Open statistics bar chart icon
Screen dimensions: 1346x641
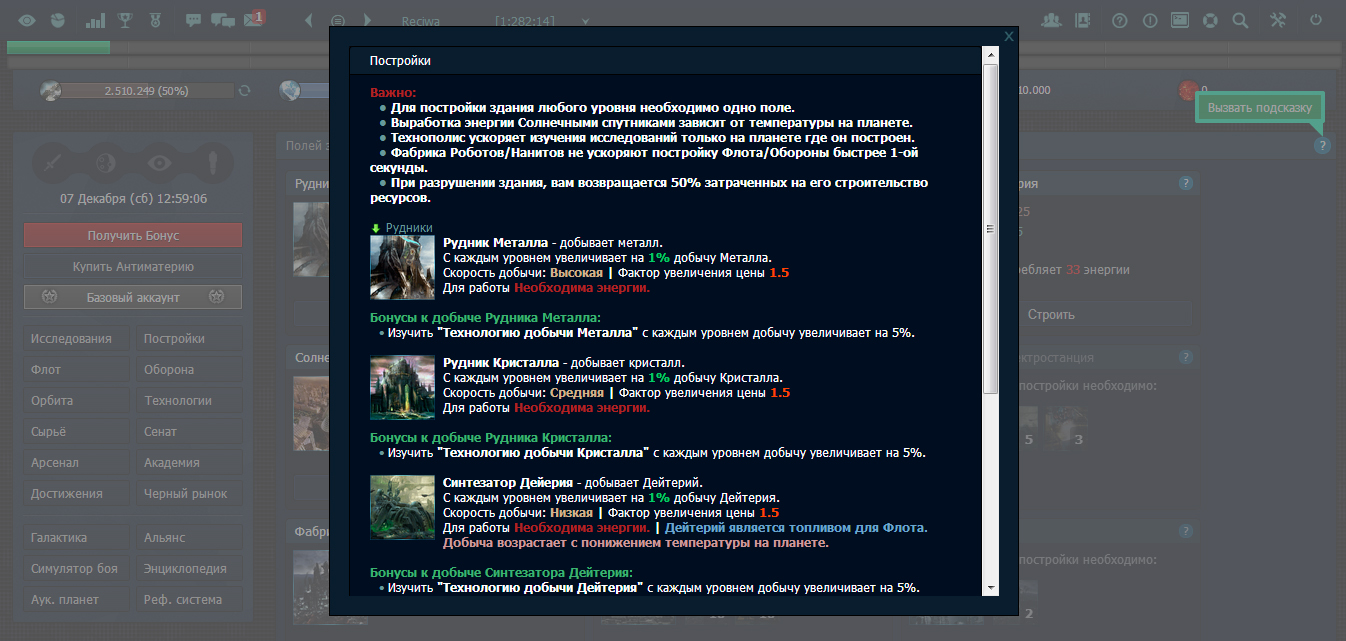pyautogui.click(x=95, y=20)
